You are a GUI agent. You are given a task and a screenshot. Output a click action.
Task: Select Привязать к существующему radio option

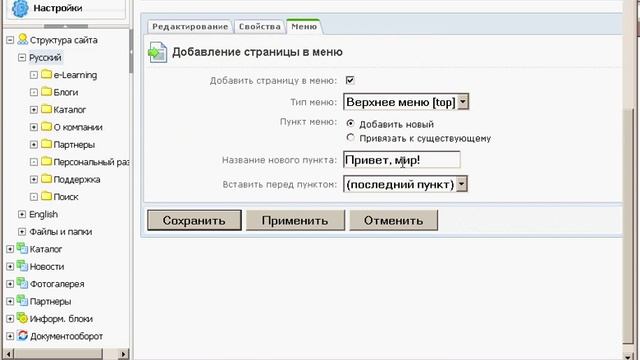[x=350, y=138]
